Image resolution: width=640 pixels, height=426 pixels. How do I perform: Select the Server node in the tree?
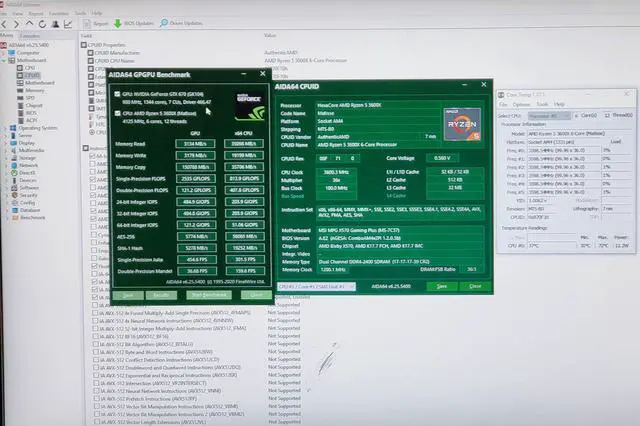[25, 135]
